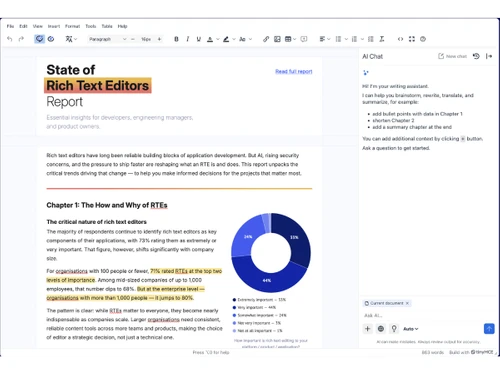Click the Help icon in the toolbar
The image size is (500, 375).
point(423,39)
